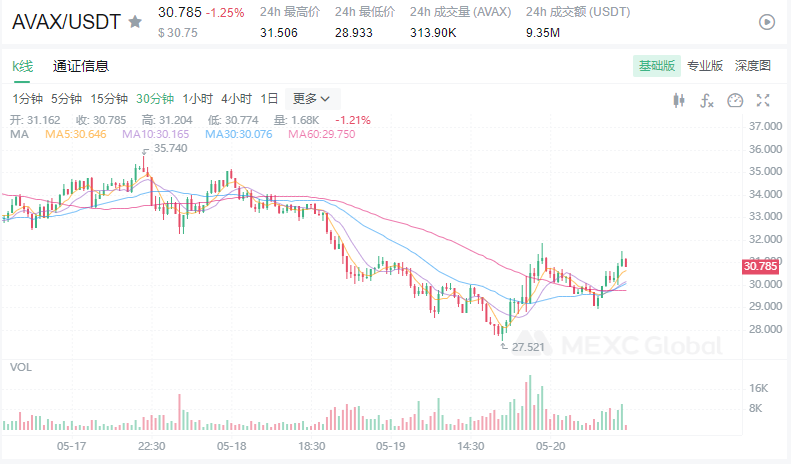Add AVAX/USDT to favorites with star
Screen dimensions: 791x464
click(x=135, y=21)
